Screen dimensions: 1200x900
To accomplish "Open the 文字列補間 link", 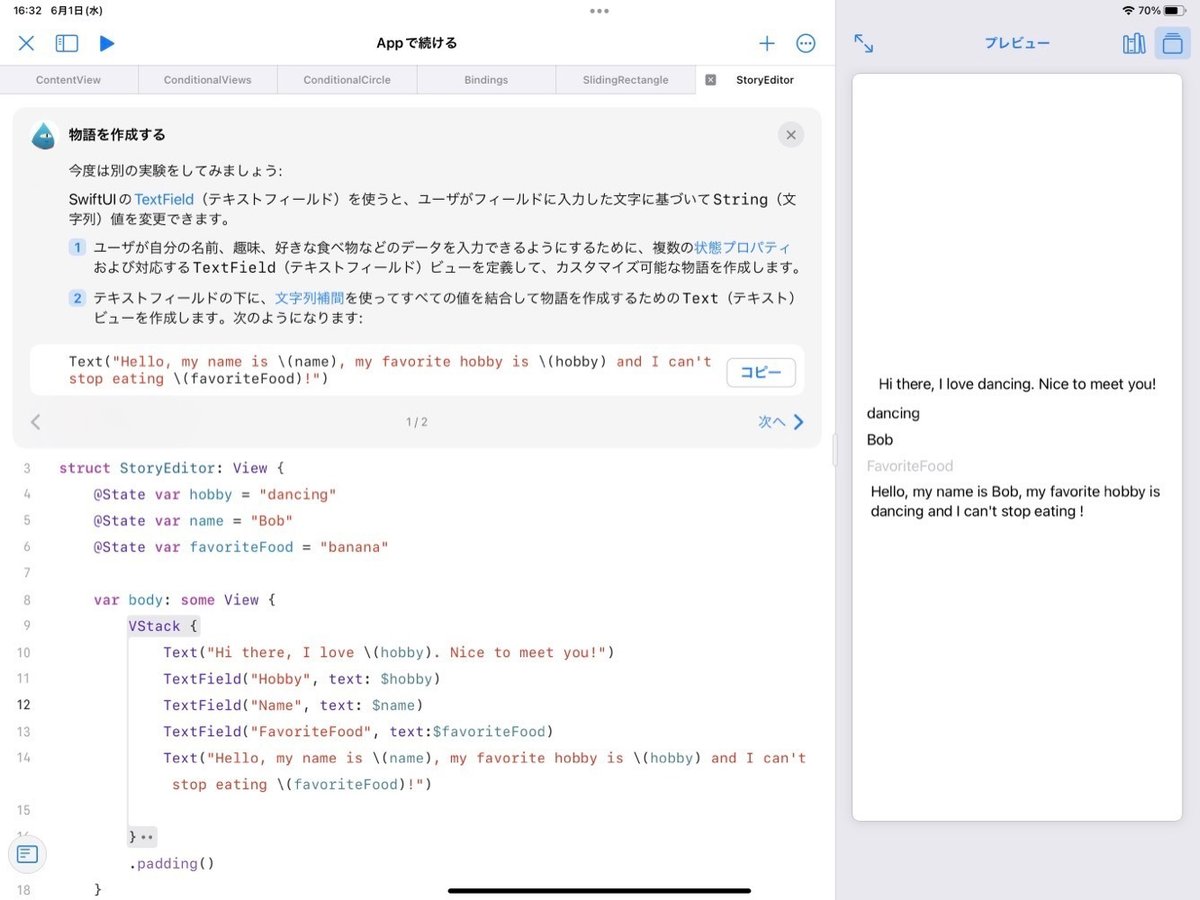I will coord(309,298).
